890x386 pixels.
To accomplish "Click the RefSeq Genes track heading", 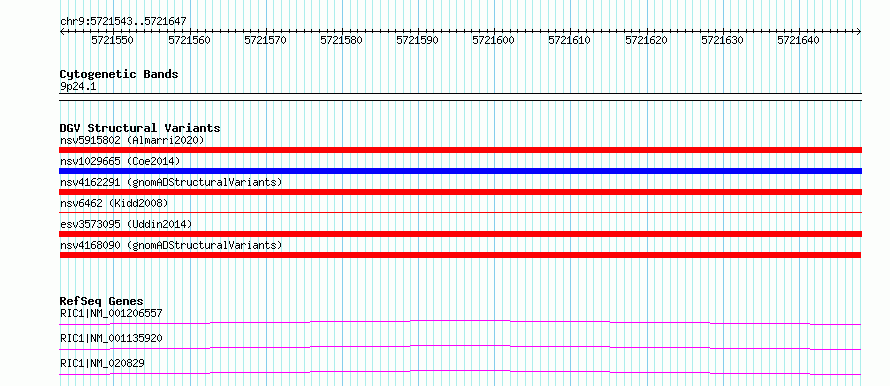I will [101, 301].
